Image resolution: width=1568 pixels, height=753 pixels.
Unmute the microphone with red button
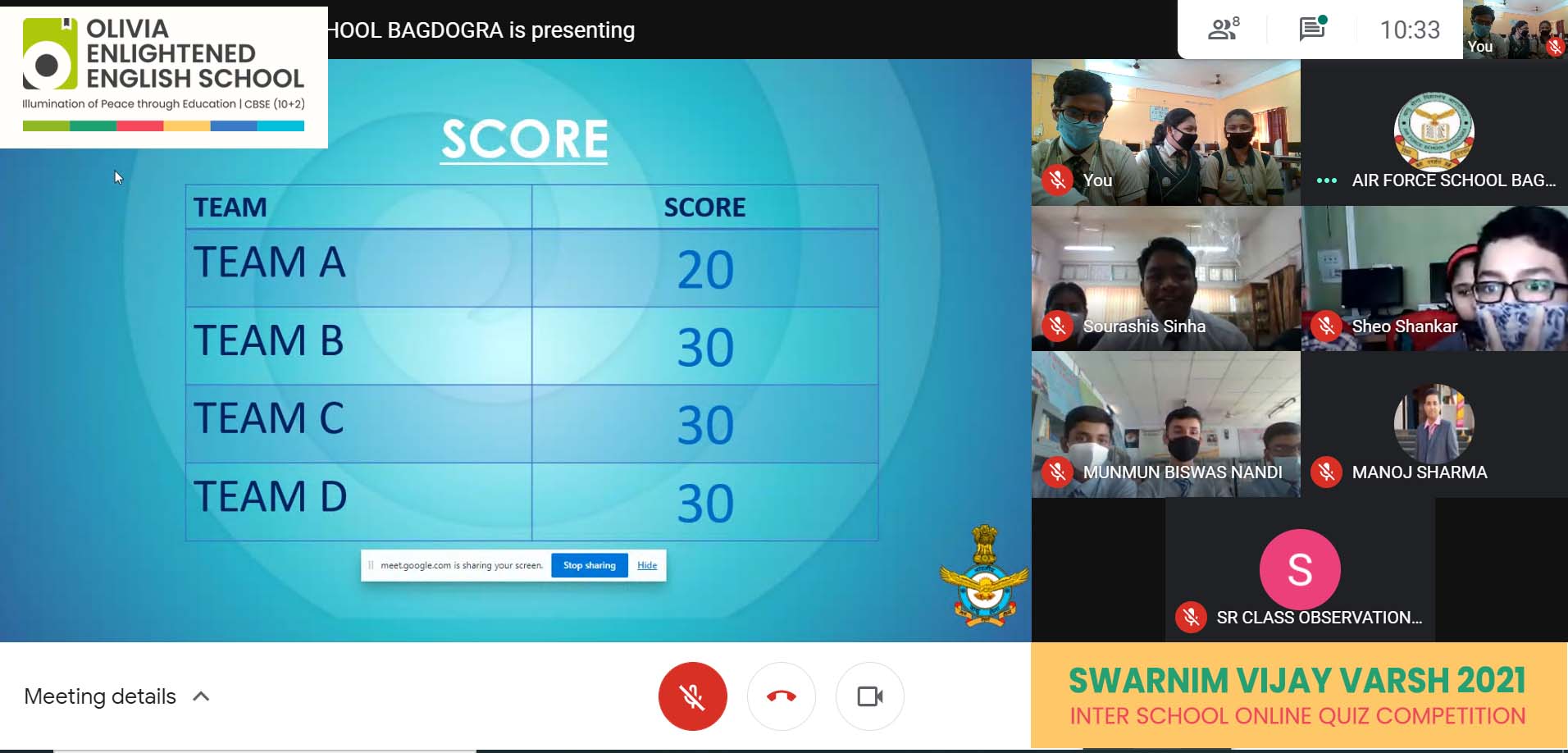coord(692,696)
